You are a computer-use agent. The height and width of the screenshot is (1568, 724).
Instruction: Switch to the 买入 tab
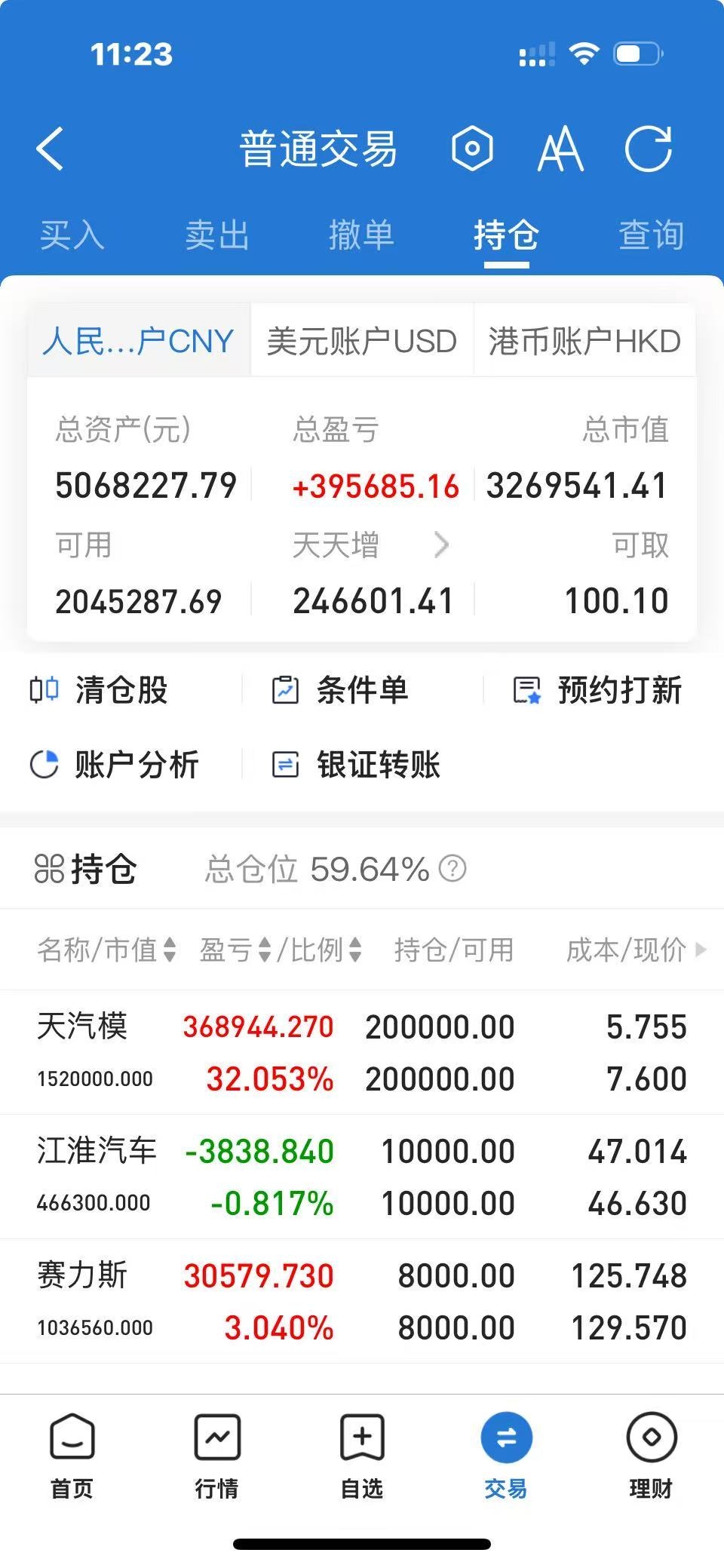(72, 235)
